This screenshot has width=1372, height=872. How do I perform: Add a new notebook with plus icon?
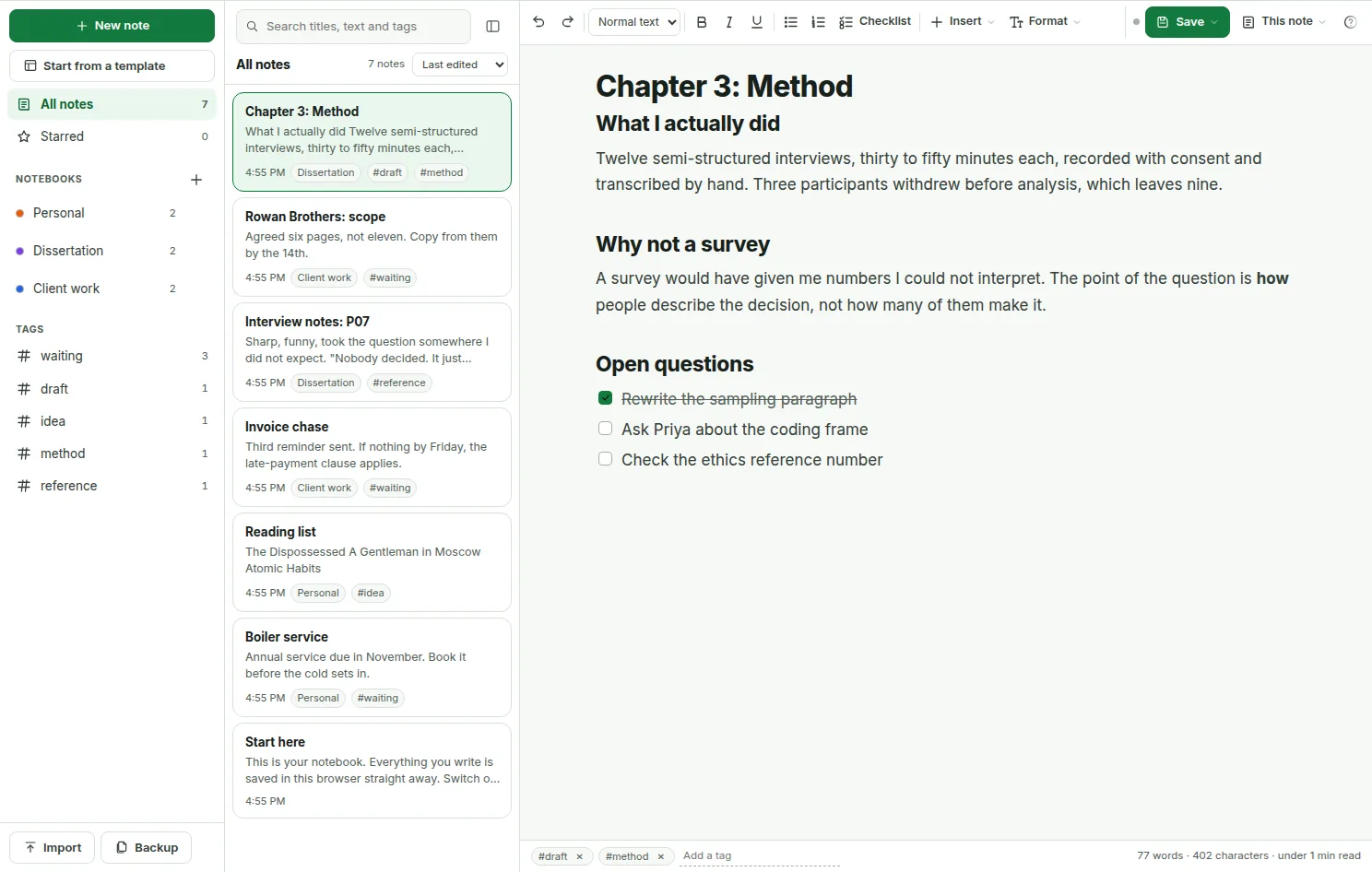pyautogui.click(x=196, y=180)
